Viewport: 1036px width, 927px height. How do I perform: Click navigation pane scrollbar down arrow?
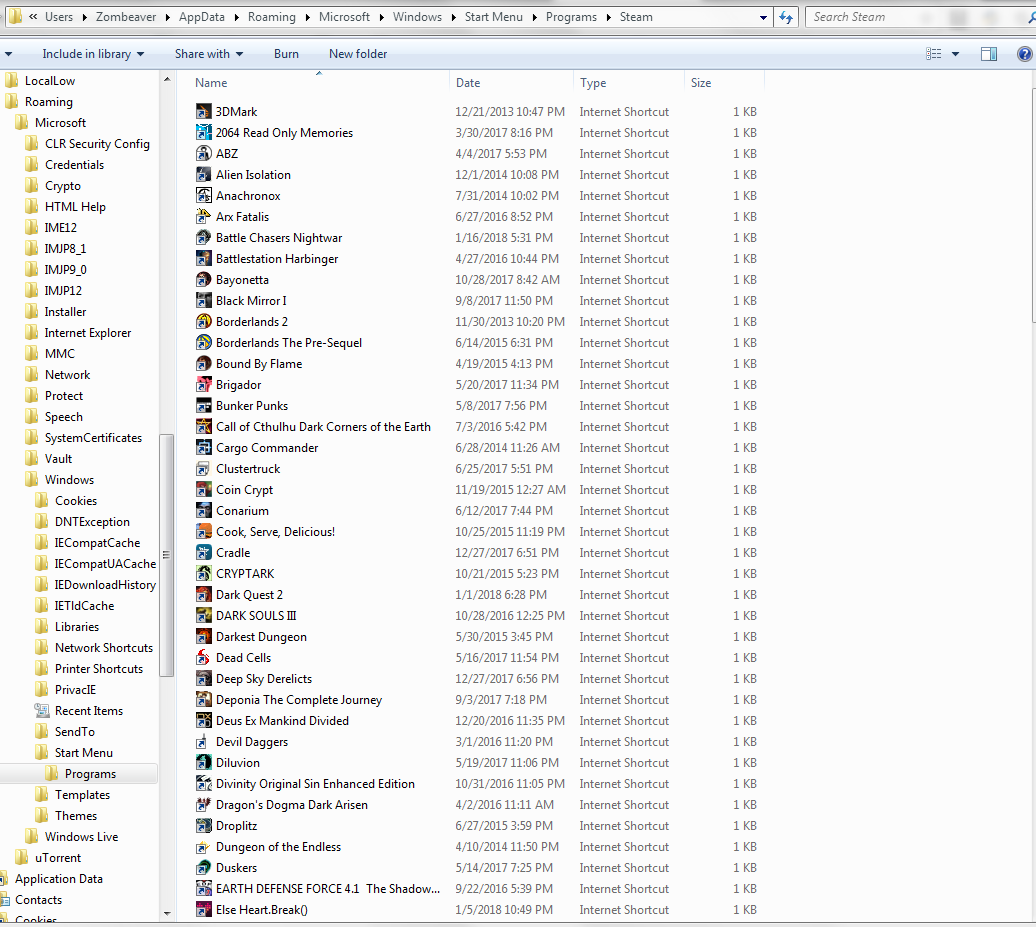(167, 914)
